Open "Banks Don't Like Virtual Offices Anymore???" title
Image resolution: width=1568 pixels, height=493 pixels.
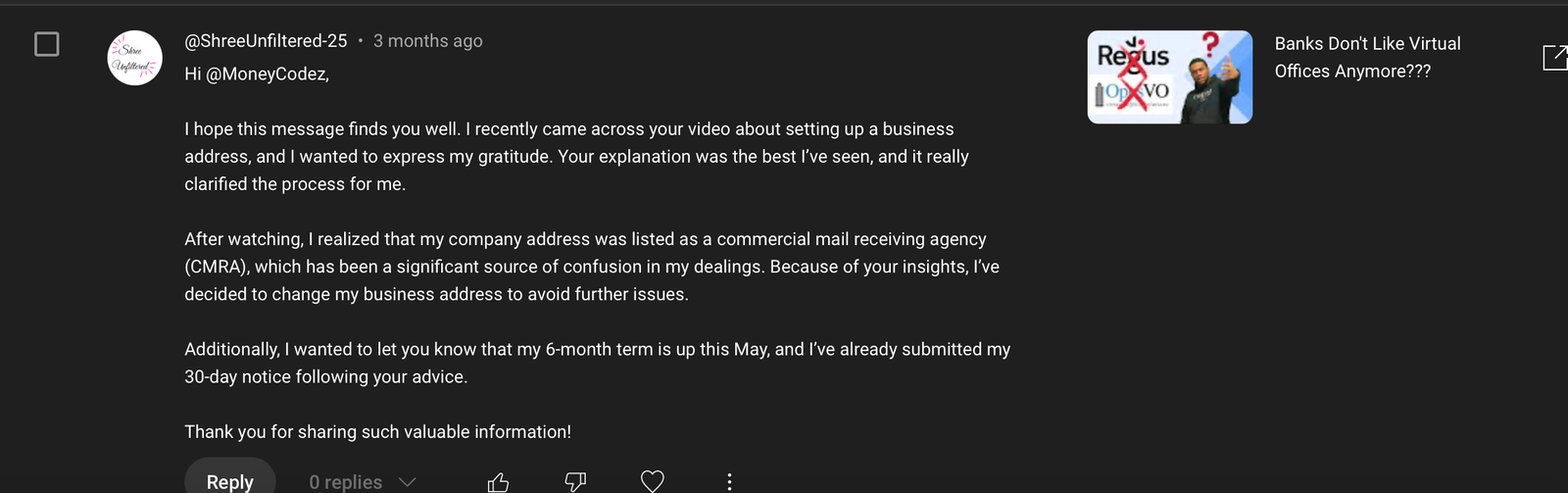(1367, 57)
